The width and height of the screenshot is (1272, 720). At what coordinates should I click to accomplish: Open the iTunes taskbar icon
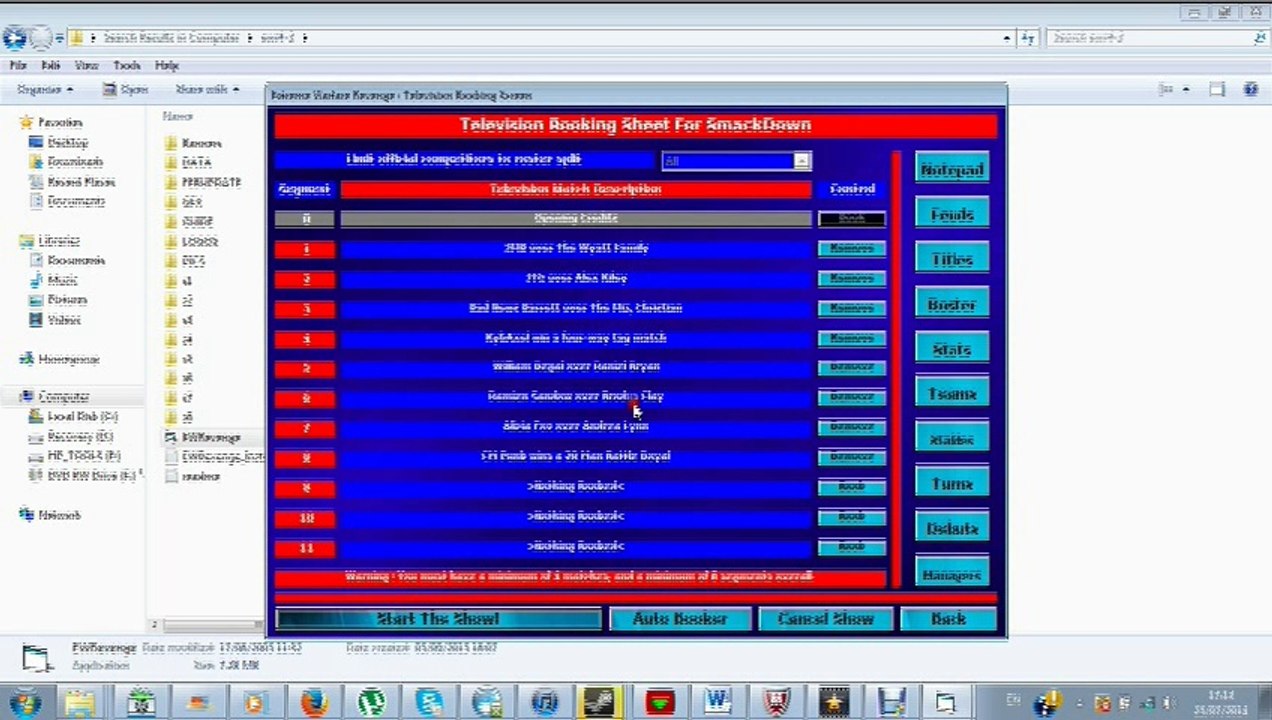[x=544, y=701]
